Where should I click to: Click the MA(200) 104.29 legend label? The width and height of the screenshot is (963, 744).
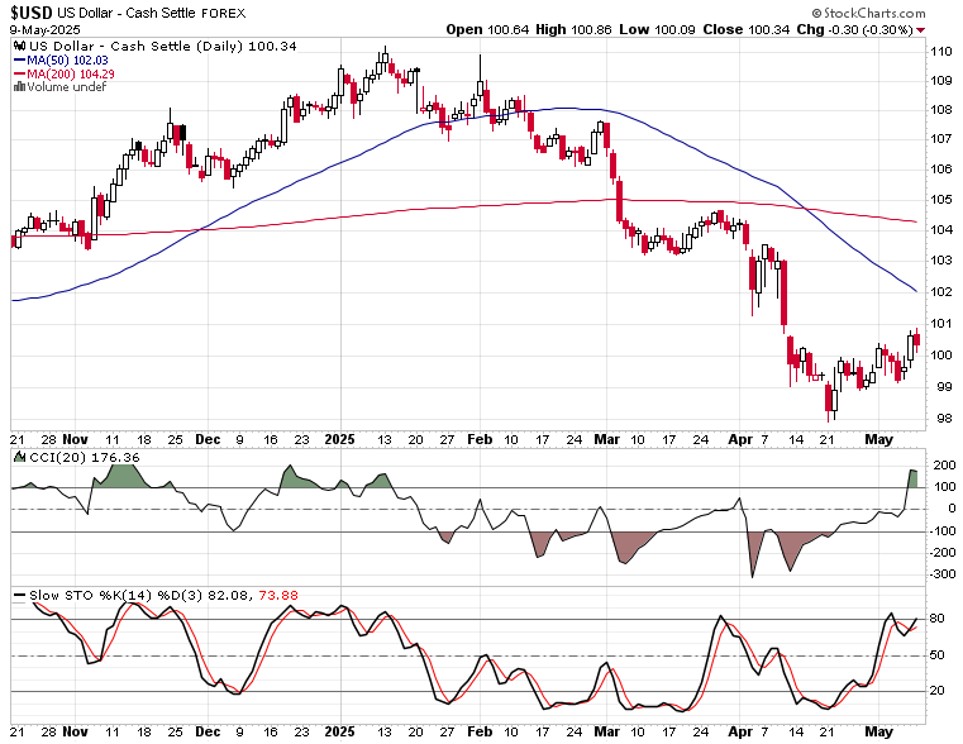pos(71,74)
